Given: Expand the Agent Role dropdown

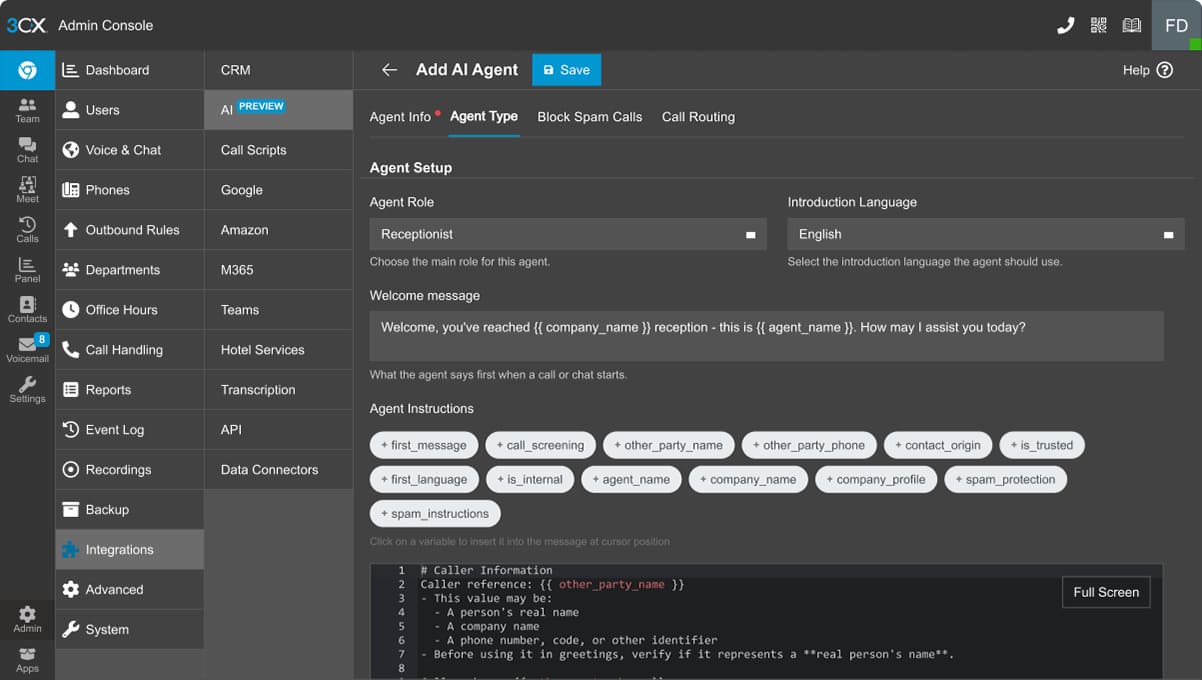Looking at the screenshot, I should [x=567, y=234].
